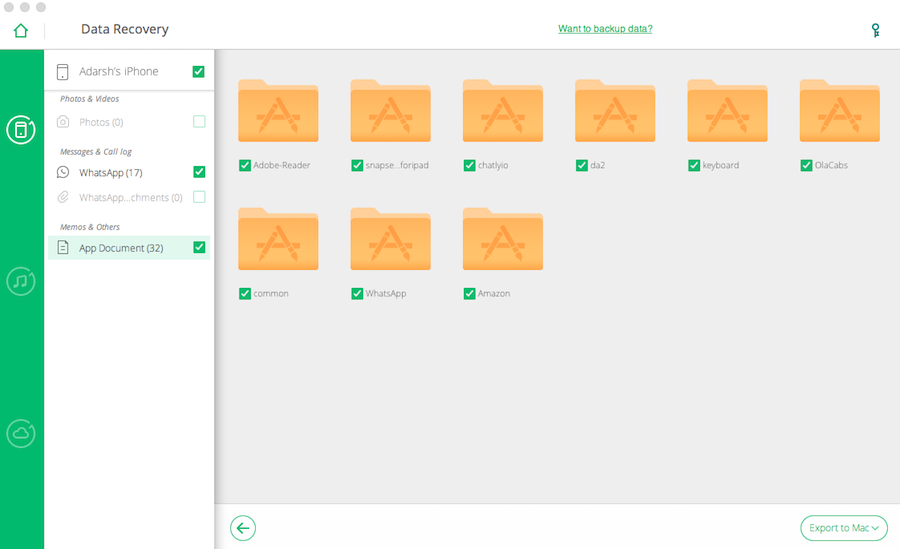Image resolution: width=900 pixels, height=549 pixels.
Task: Enable the Photos (0) checkbox
Action: 199,122
